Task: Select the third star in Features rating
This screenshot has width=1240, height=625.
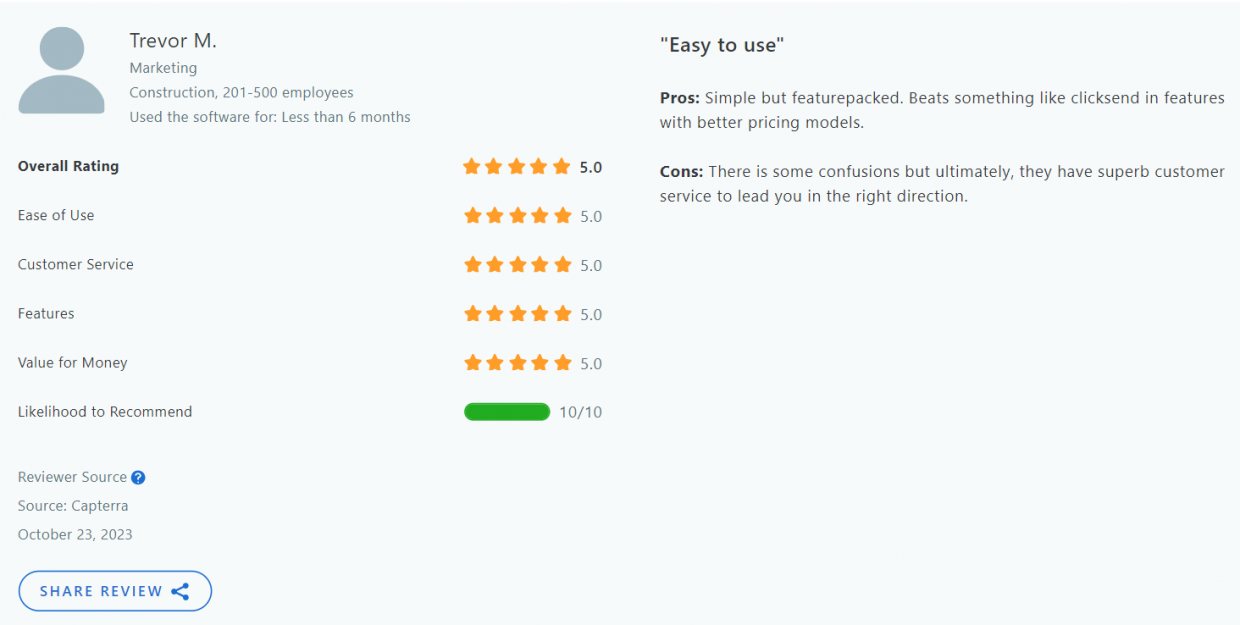Action: tap(517, 313)
